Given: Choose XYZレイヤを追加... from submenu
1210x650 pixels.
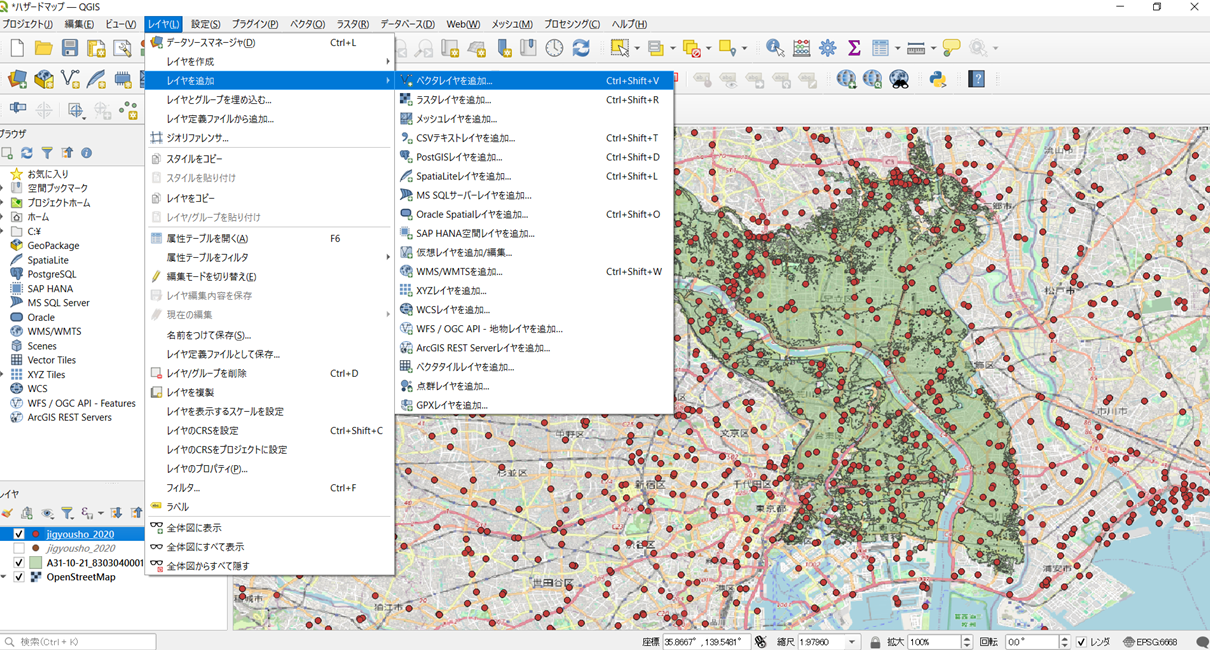Looking at the screenshot, I should [534, 291].
